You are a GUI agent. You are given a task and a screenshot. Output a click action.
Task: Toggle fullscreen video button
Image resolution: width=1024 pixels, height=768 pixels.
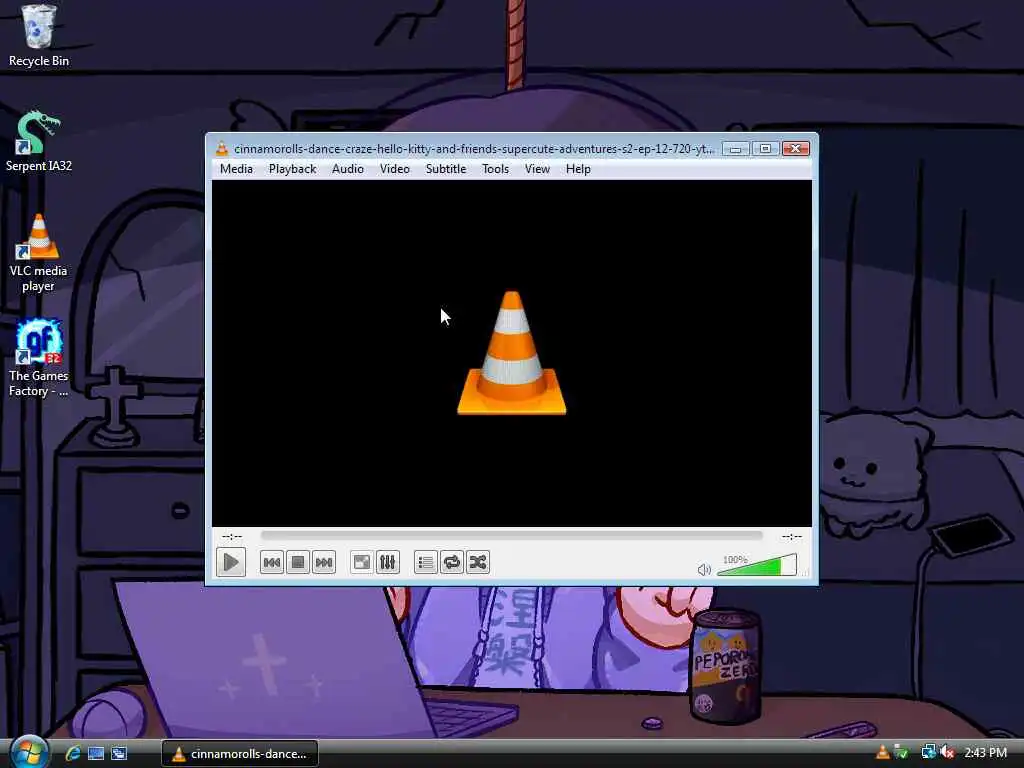(361, 562)
